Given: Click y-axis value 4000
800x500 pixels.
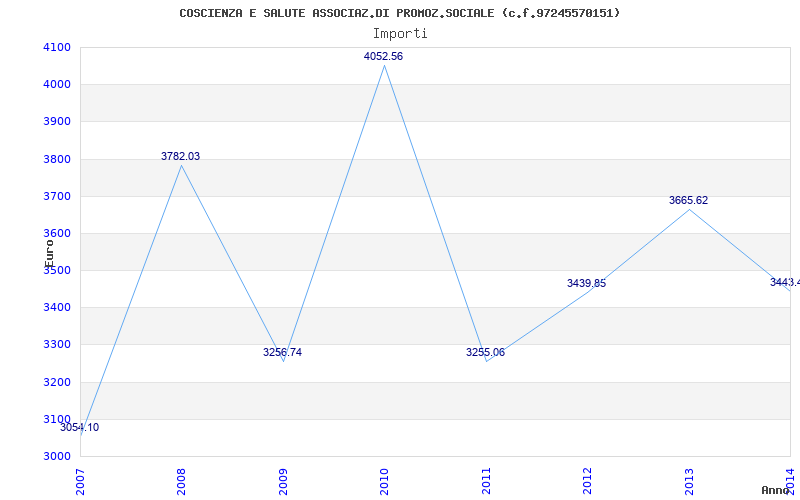Looking at the screenshot, I should [58, 85].
